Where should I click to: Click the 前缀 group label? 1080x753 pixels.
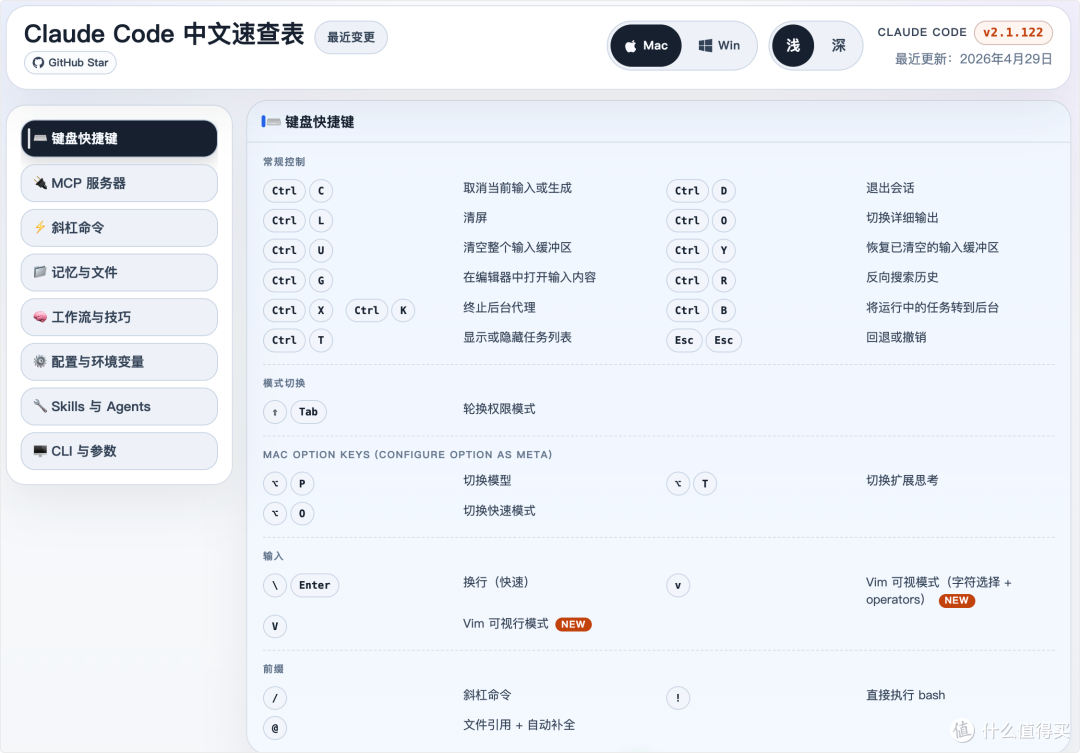coord(273,669)
